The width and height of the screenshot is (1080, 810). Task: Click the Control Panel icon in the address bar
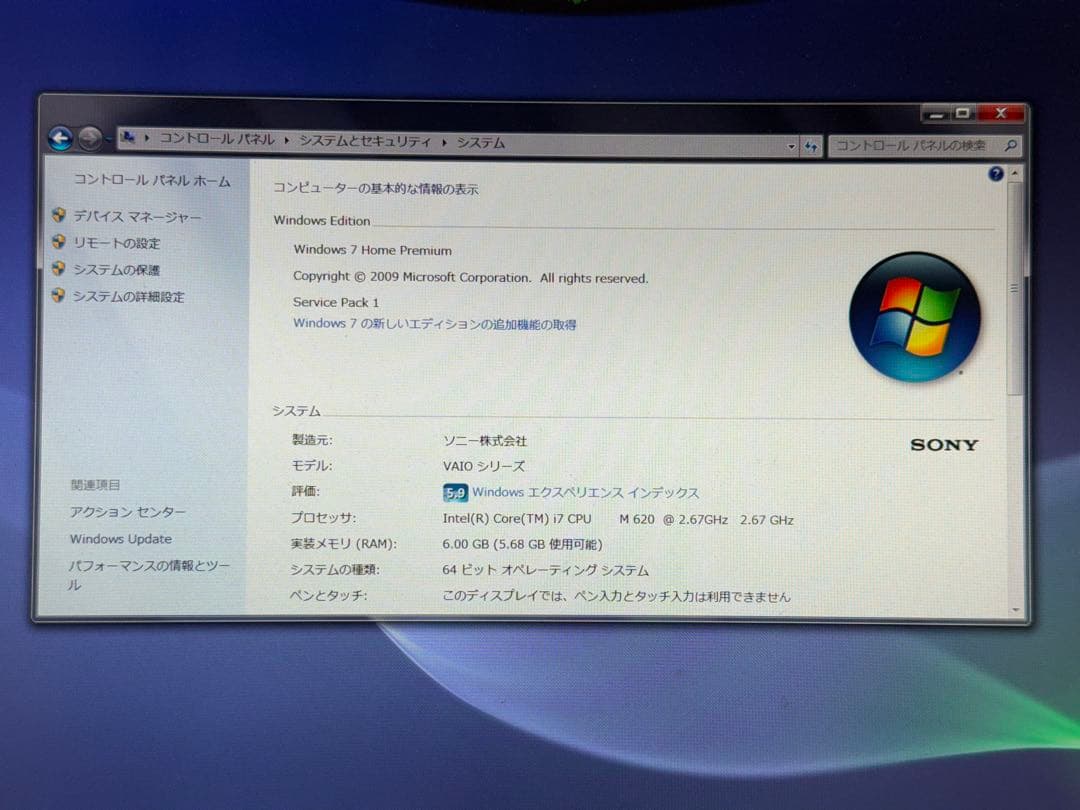tap(127, 139)
